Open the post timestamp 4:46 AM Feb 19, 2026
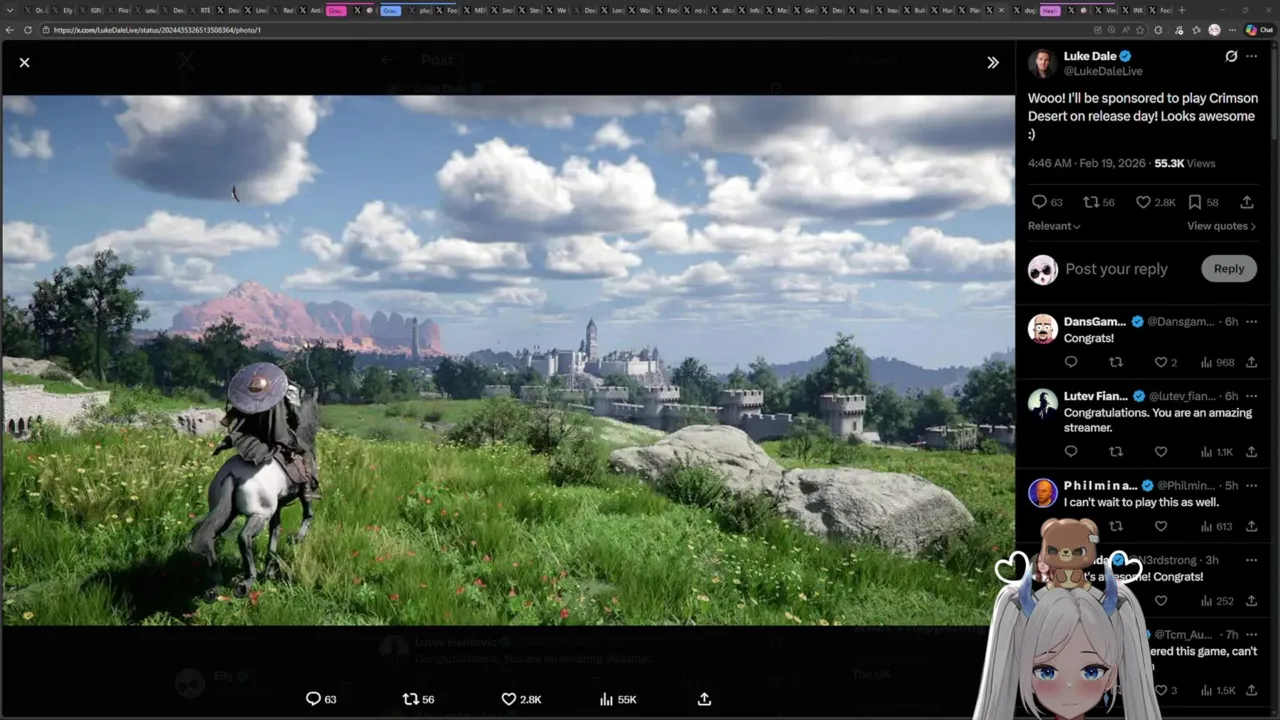 [x=1087, y=163]
